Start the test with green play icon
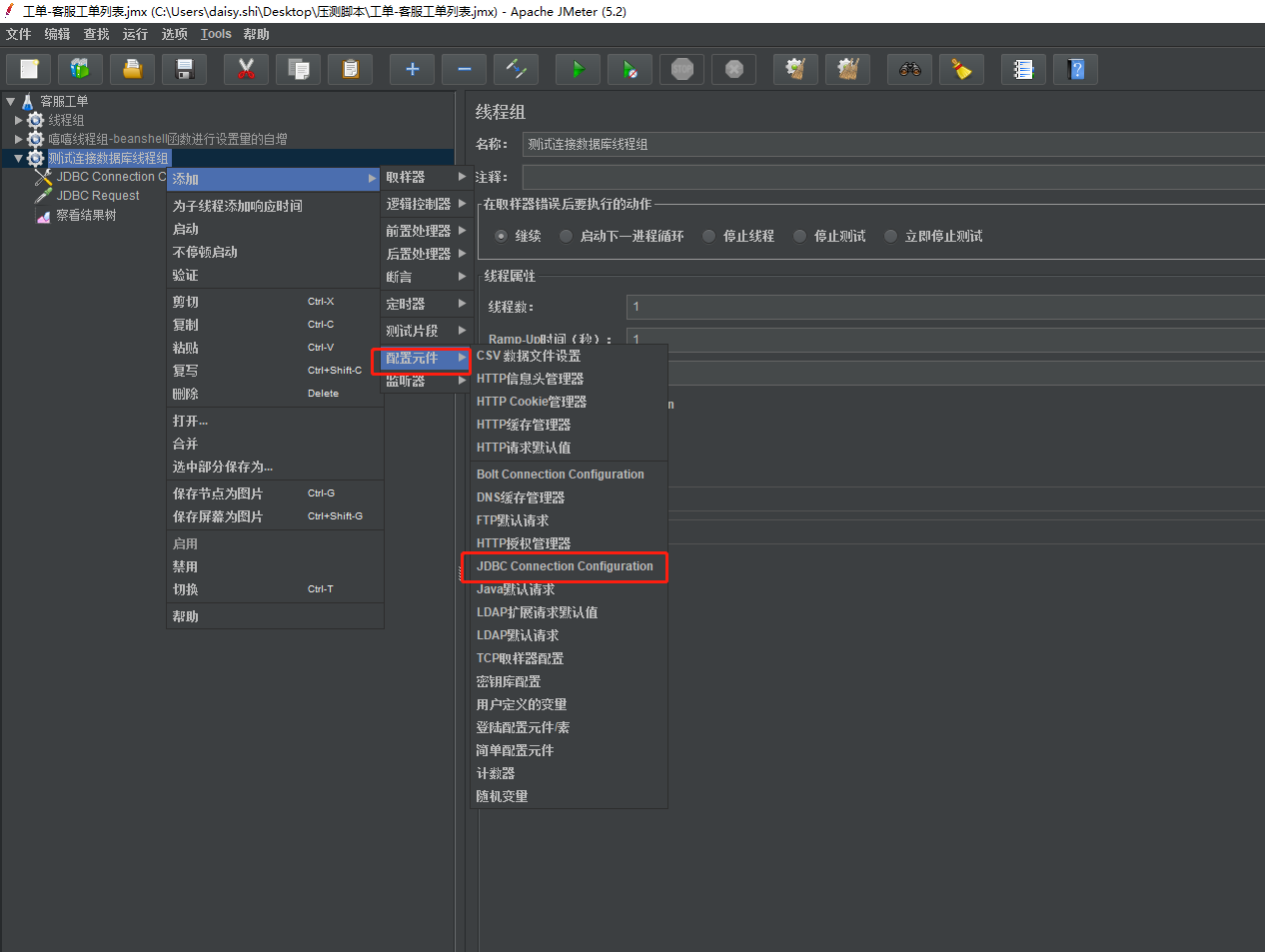 click(579, 69)
